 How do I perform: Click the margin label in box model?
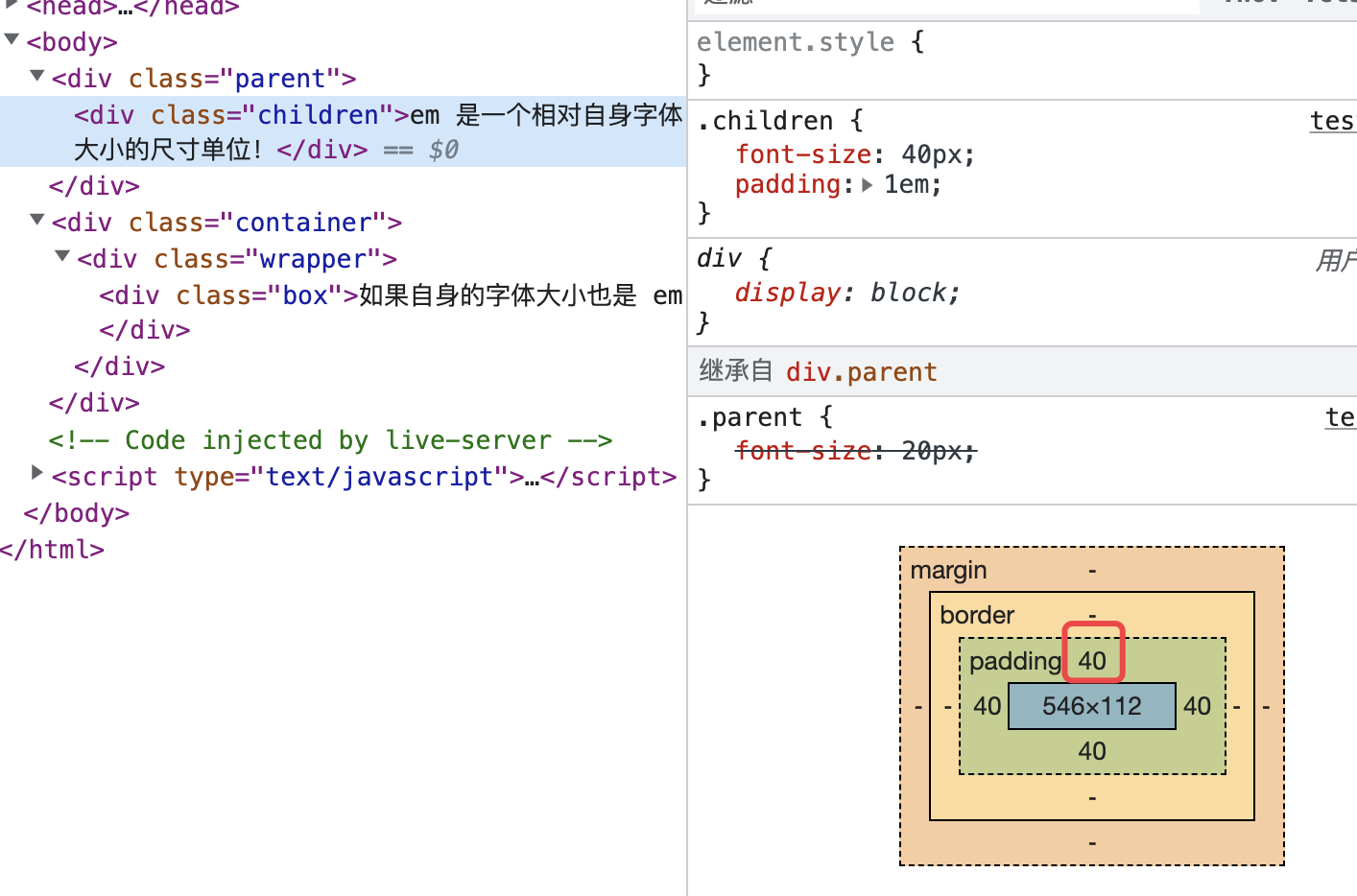948,571
